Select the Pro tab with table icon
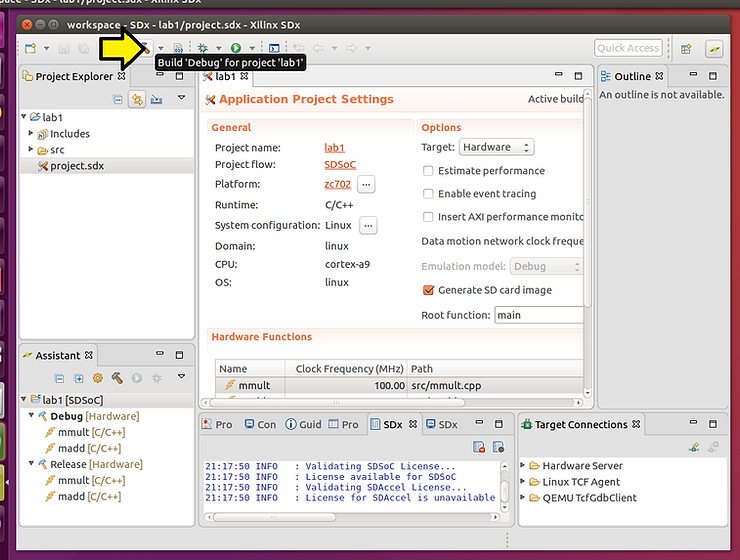This screenshot has width=740, height=560. point(344,424)
